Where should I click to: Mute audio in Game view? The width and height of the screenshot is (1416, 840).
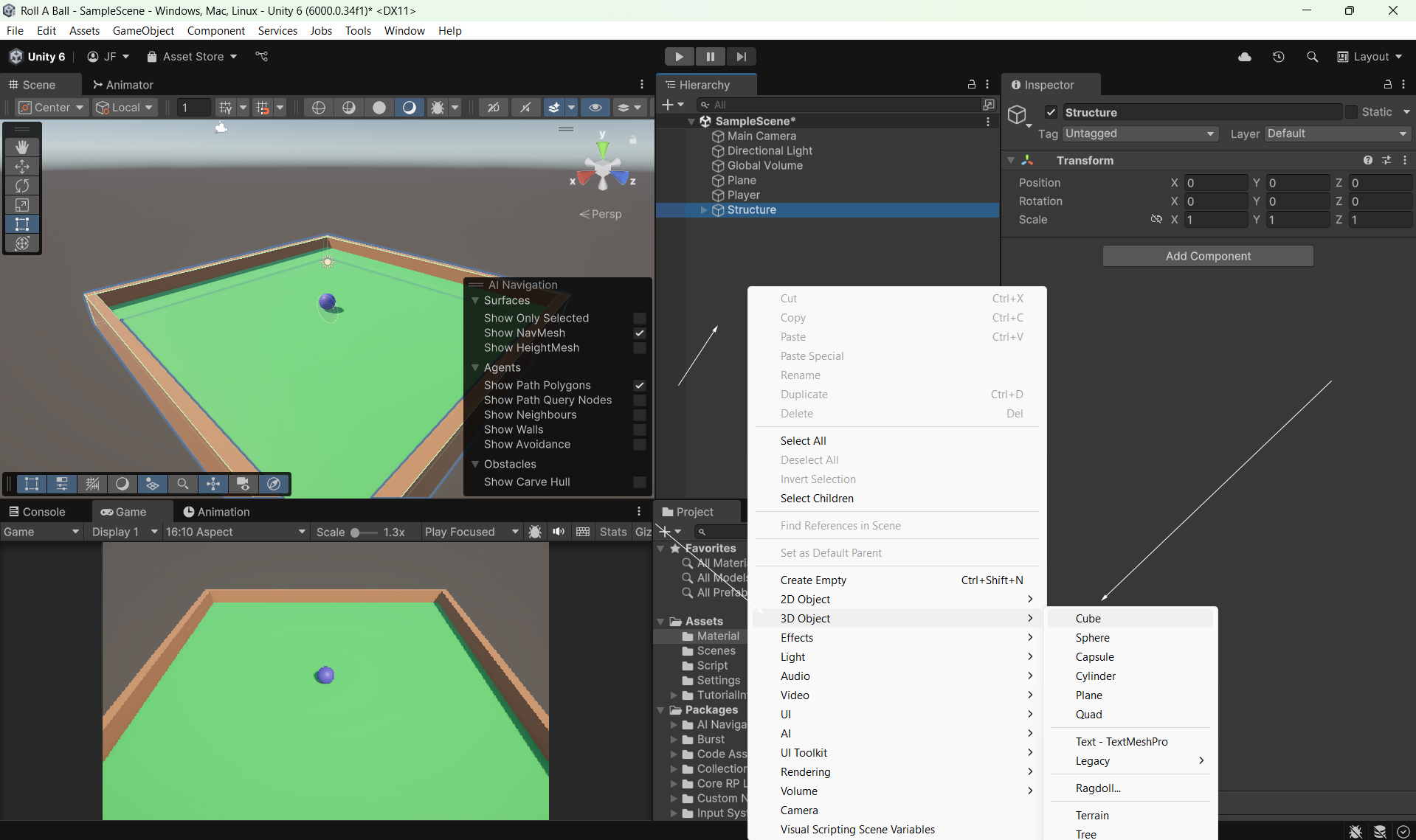point(559,532)
